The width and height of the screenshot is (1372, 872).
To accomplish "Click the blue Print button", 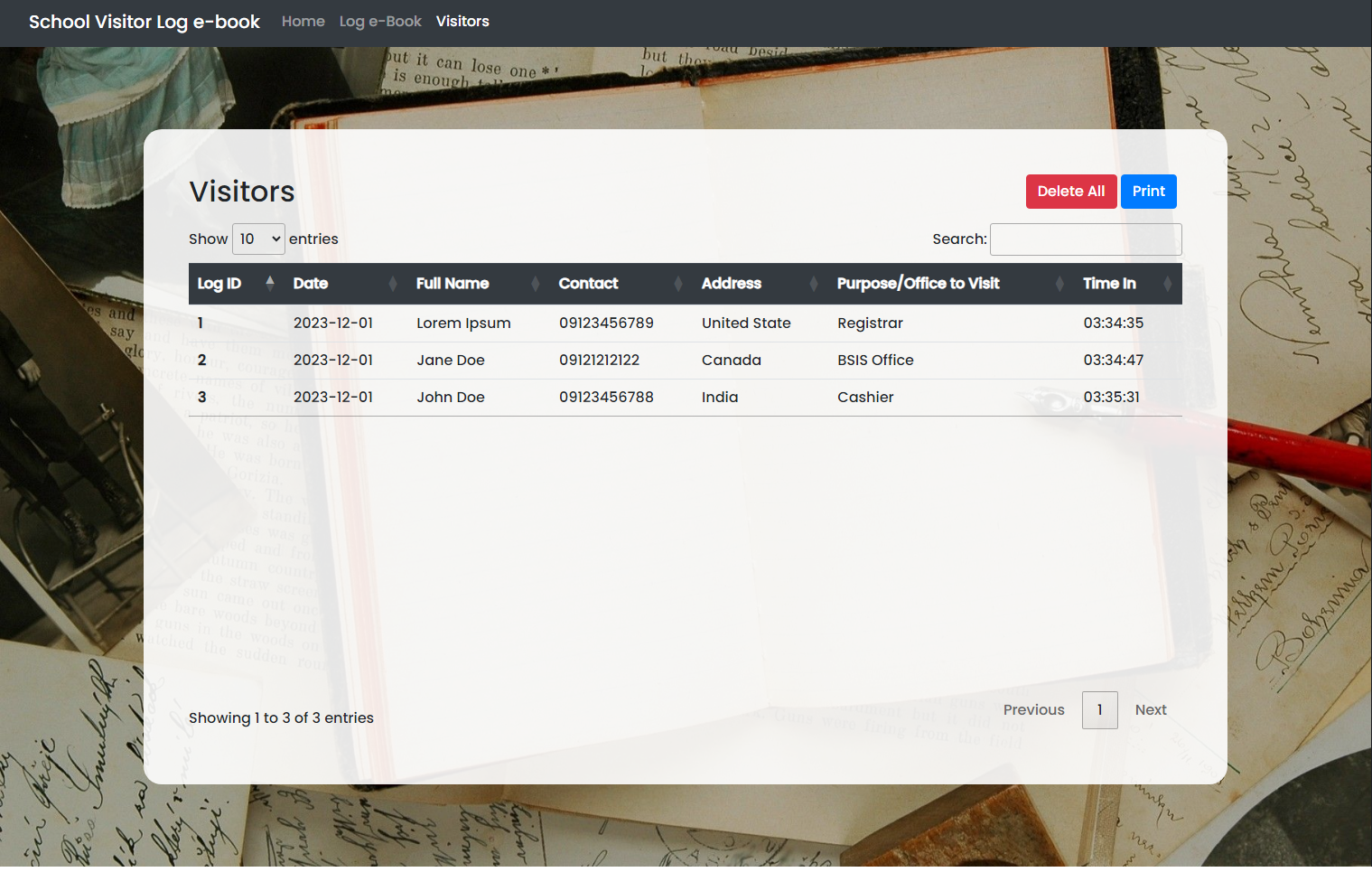I will click(1148, 192).
